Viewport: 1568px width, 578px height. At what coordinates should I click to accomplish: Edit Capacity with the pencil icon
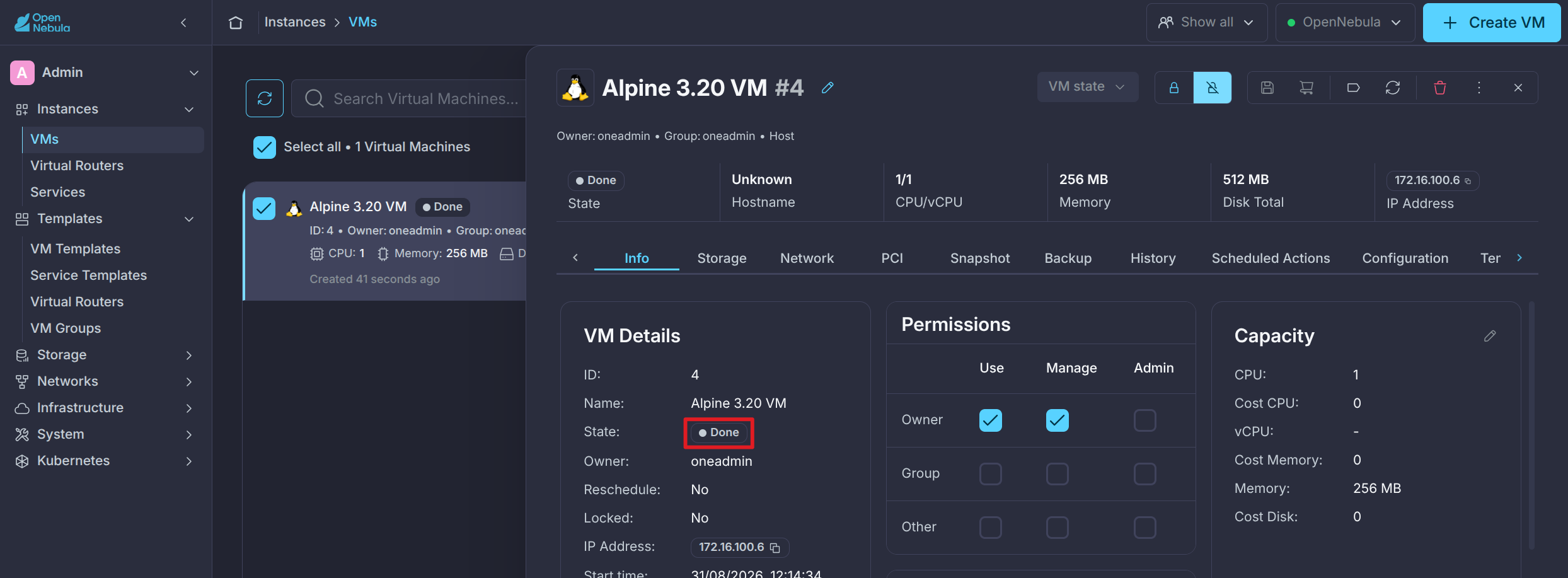coord(1490,336)
